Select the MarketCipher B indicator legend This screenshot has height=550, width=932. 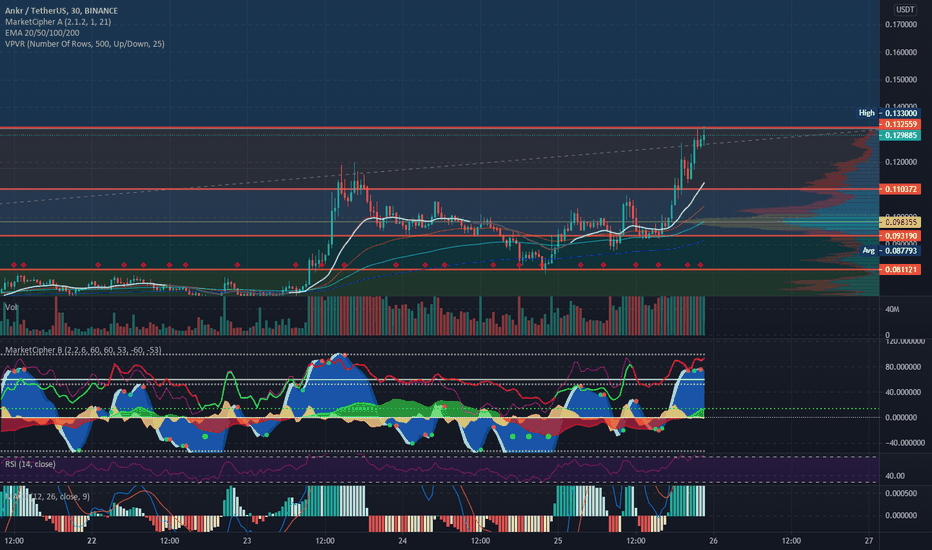coord(83,350)
